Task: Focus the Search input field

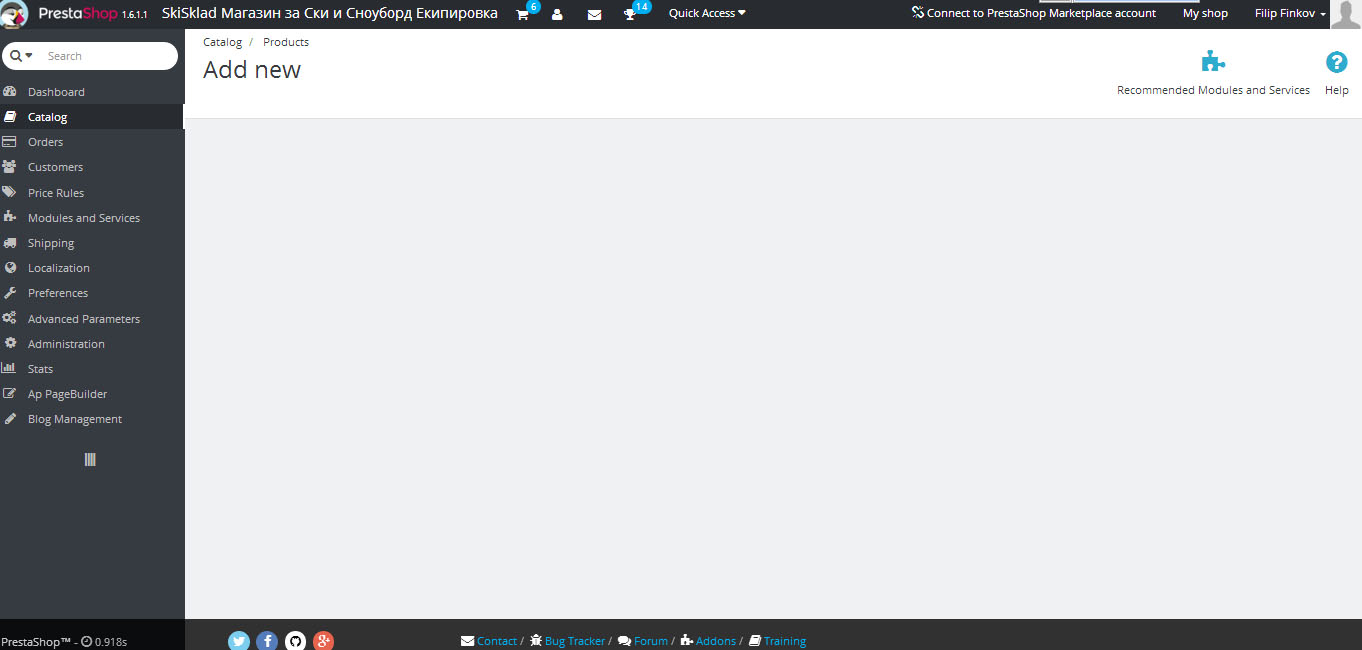Action: (x=108, y=56)
